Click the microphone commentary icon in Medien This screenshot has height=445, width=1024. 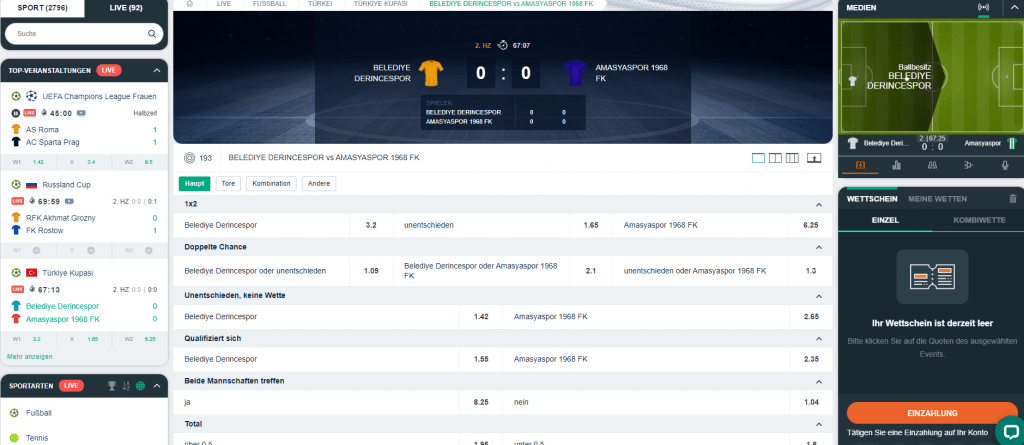(x=1005, y=165)
